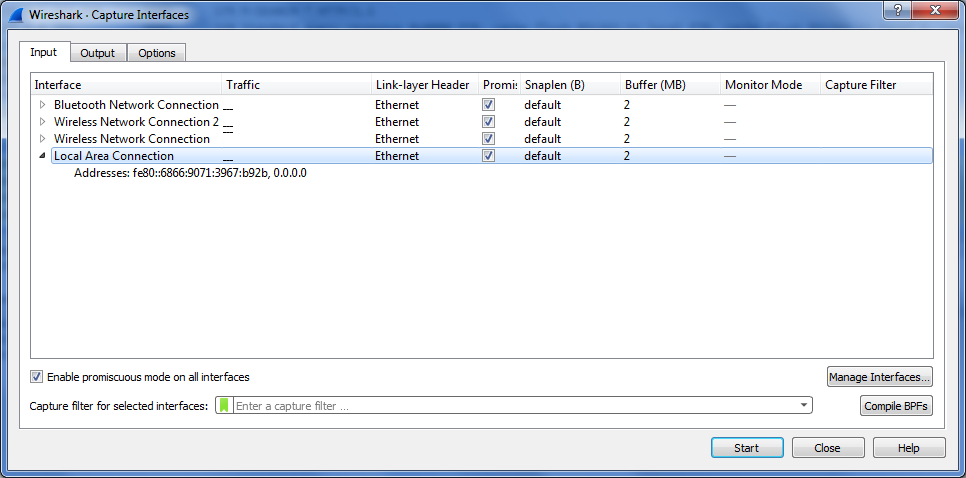Click the Compile BPFs button
Screen dimensions: 966x478
click(896, 406)
